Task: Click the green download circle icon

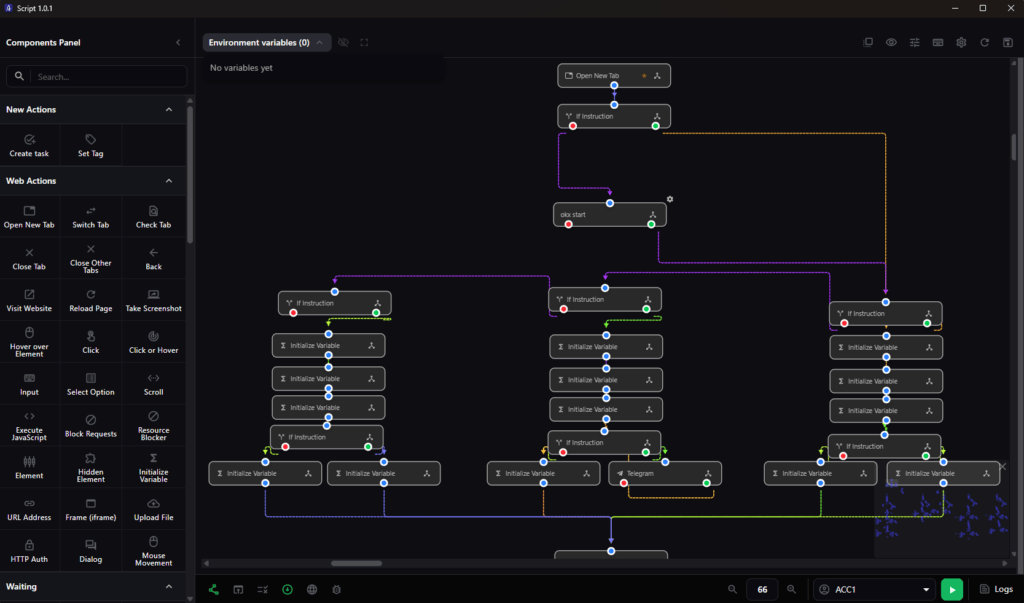Action: (287, 589)
